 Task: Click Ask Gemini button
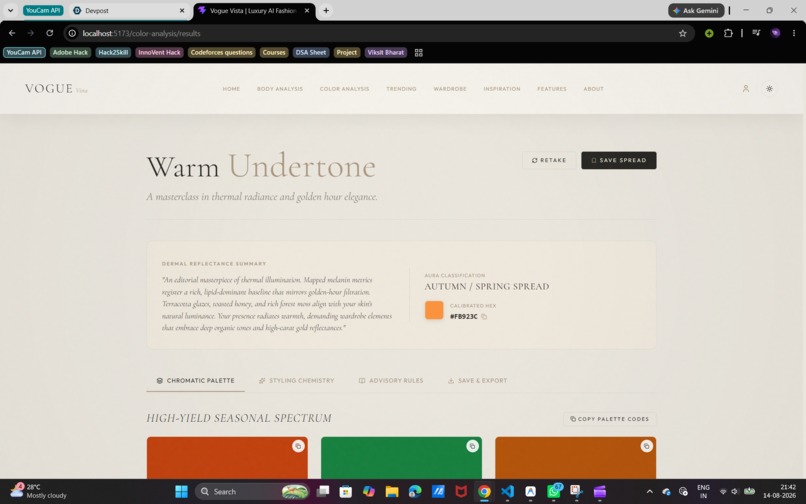point(696,10)
